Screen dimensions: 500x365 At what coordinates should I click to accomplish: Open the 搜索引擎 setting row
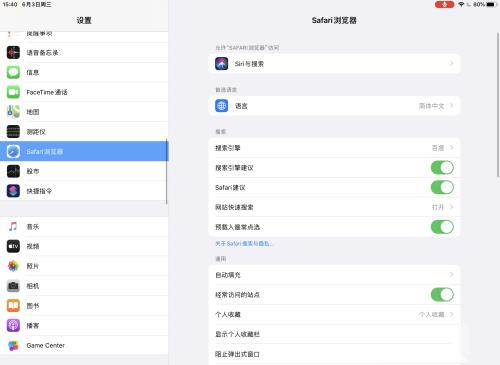coord(334,148)
